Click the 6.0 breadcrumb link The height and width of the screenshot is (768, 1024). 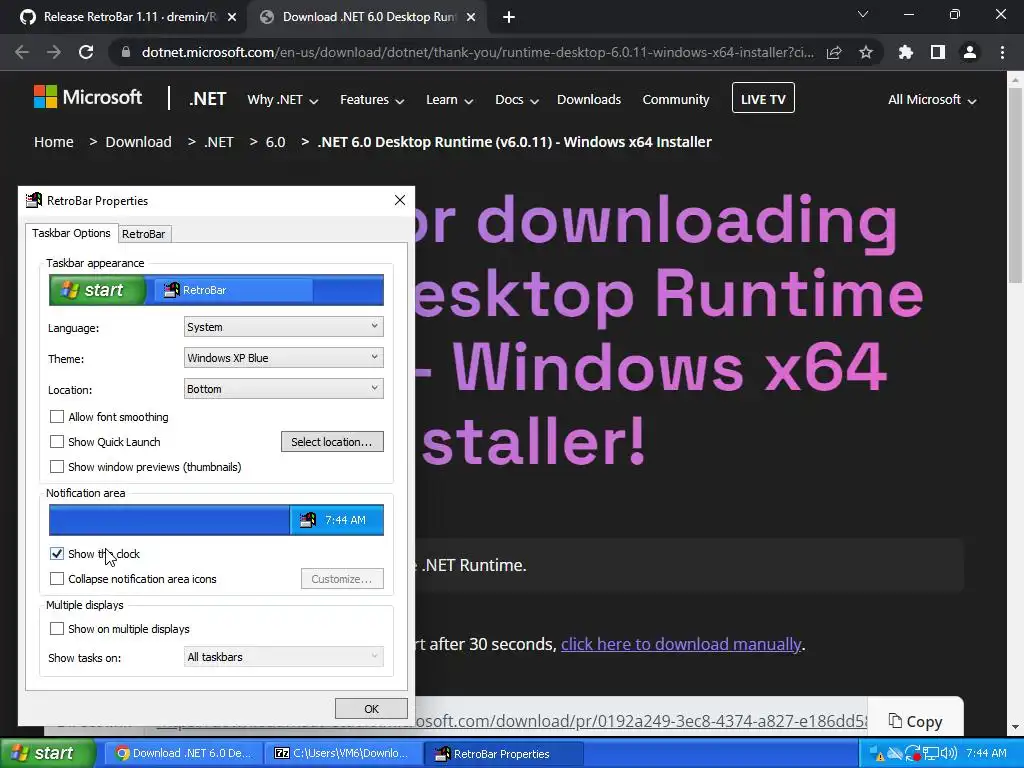click(276, 142)
